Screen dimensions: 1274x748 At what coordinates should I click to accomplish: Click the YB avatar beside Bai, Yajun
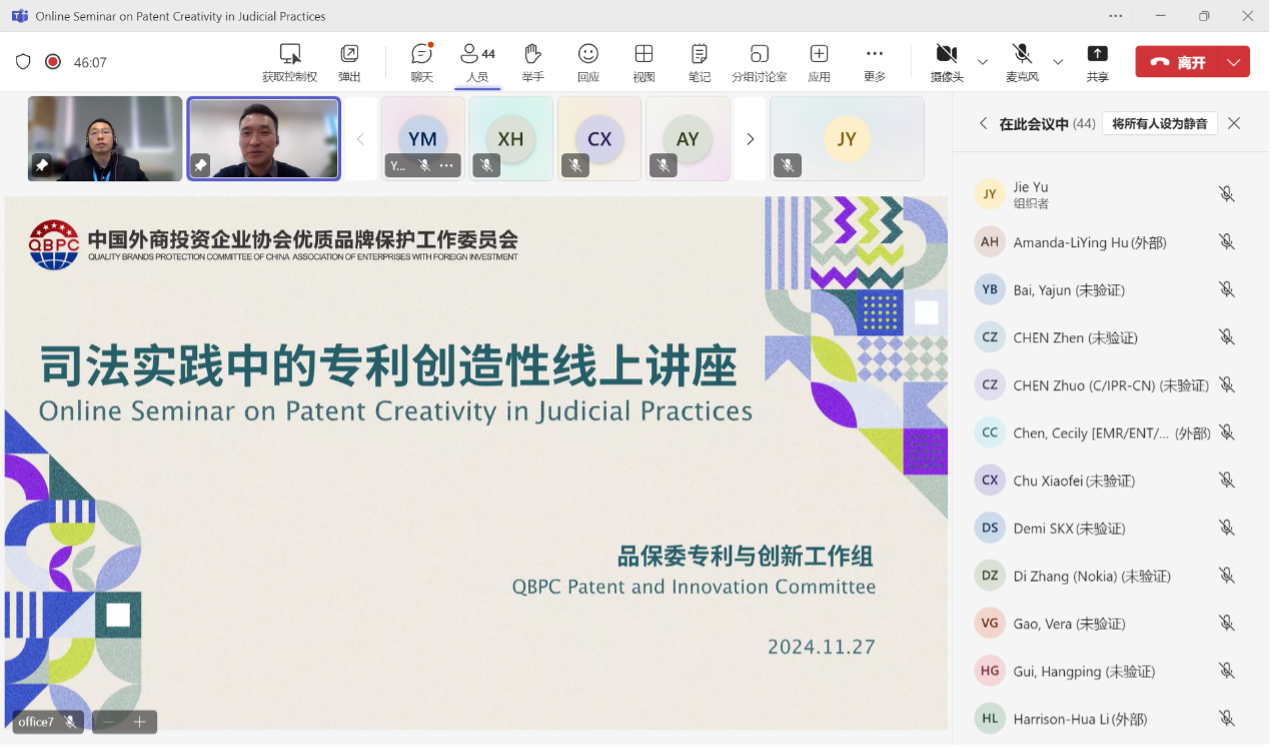tap(990, 290)
